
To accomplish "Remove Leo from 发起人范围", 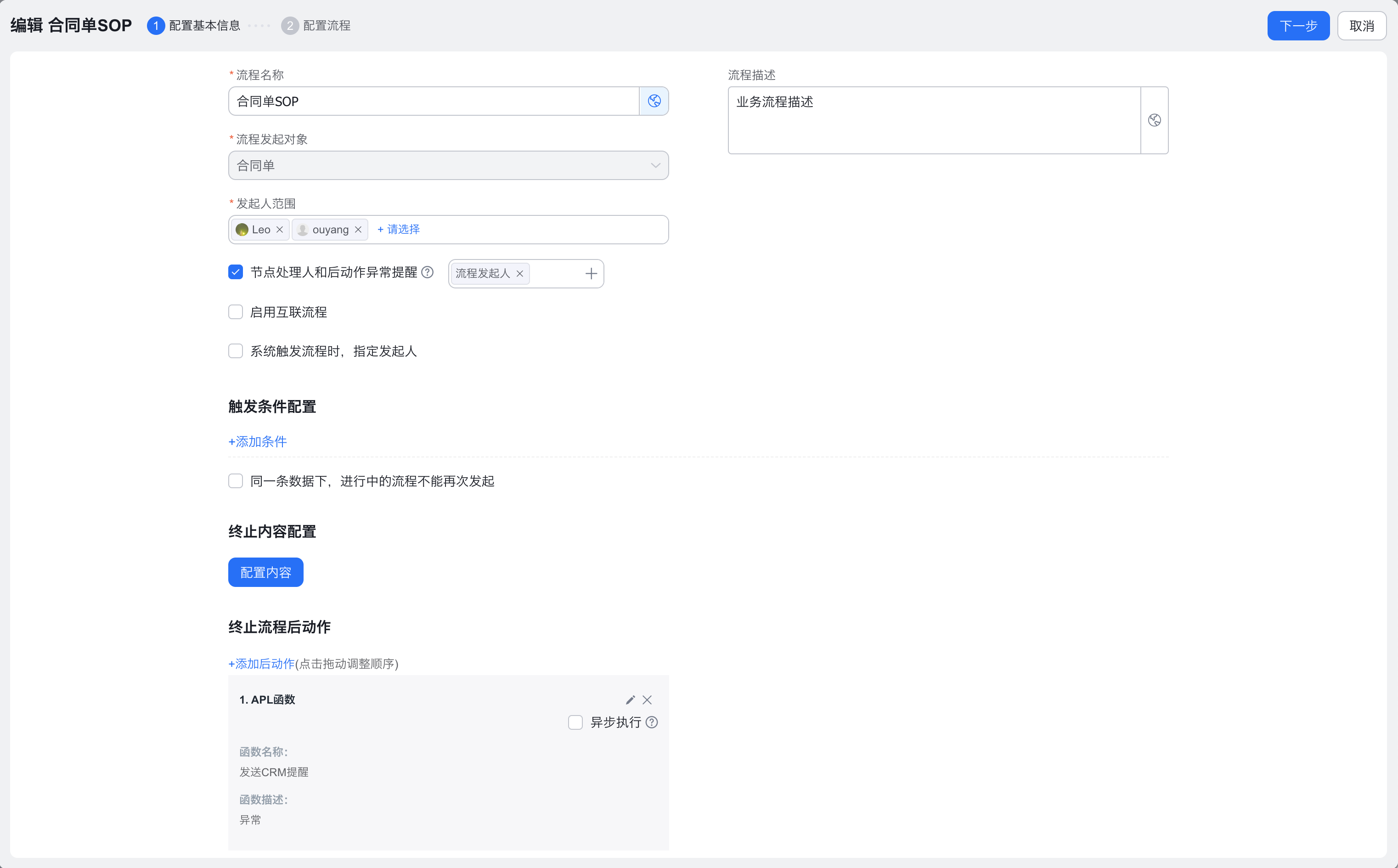I will (x=280, y=230).
